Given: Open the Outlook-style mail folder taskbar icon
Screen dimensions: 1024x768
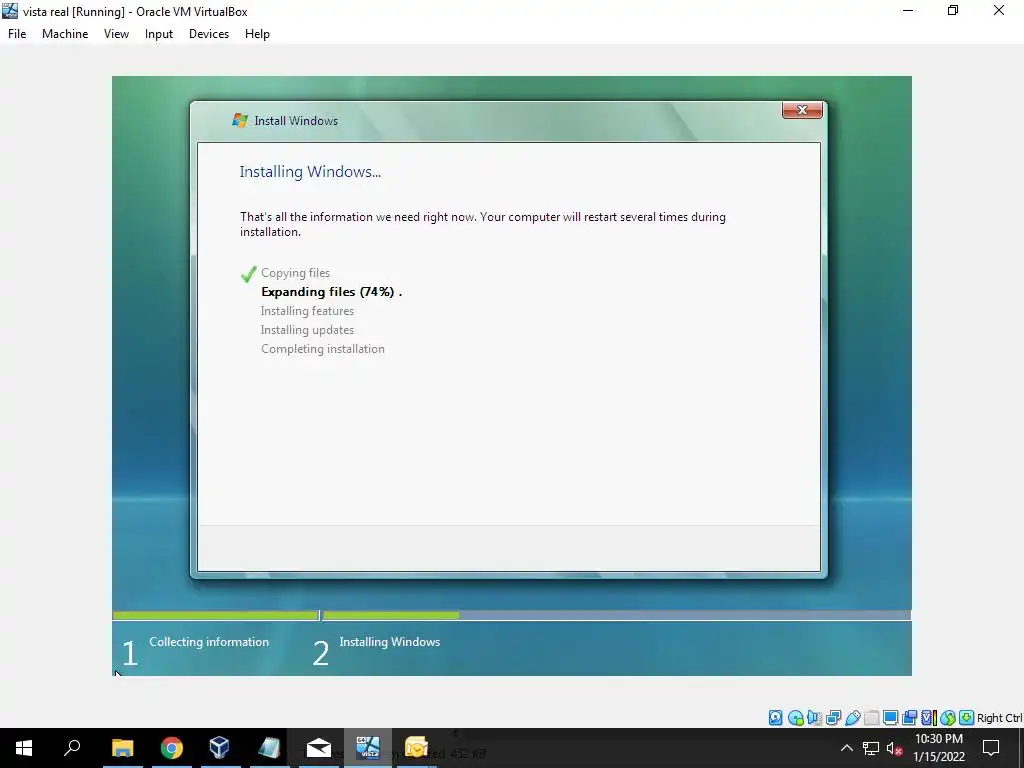Looking at the screenshot, I should [416, 748].
